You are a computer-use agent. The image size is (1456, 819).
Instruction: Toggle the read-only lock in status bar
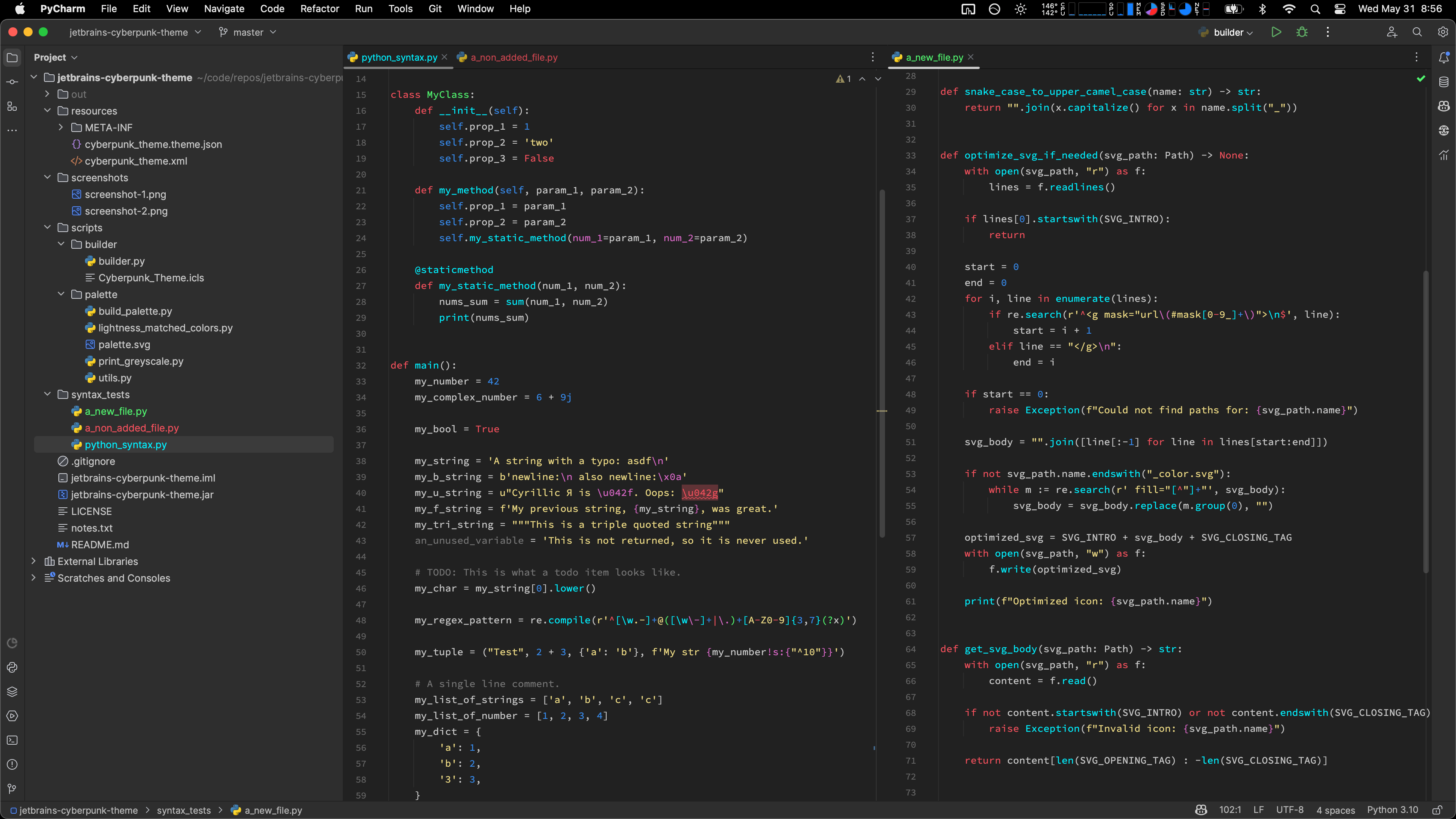tap(1437, 810)
